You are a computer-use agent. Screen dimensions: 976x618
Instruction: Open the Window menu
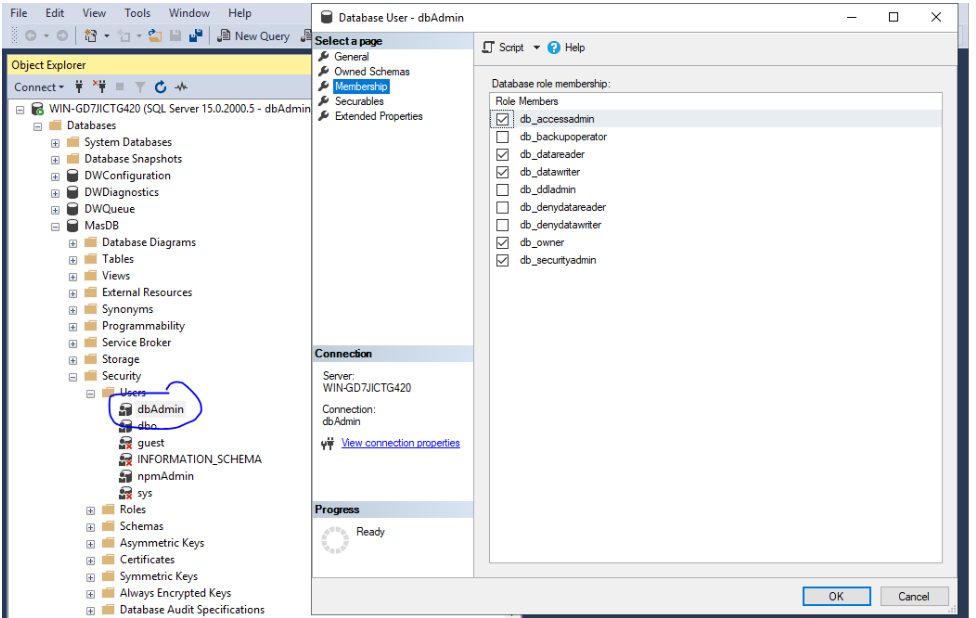[x=189, y=13]
